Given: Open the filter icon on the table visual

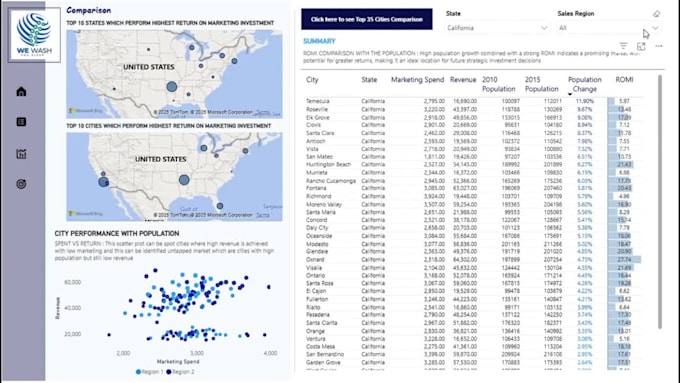Looking at the screenshot, I should (x=623, y=46).
